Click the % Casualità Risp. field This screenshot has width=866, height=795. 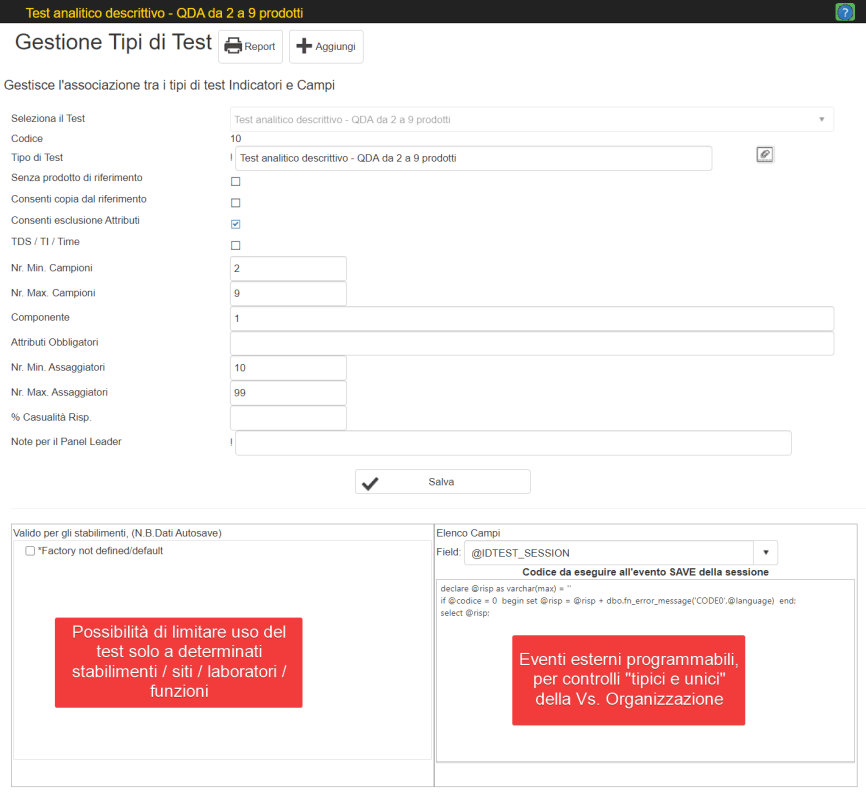click(288, 418)
